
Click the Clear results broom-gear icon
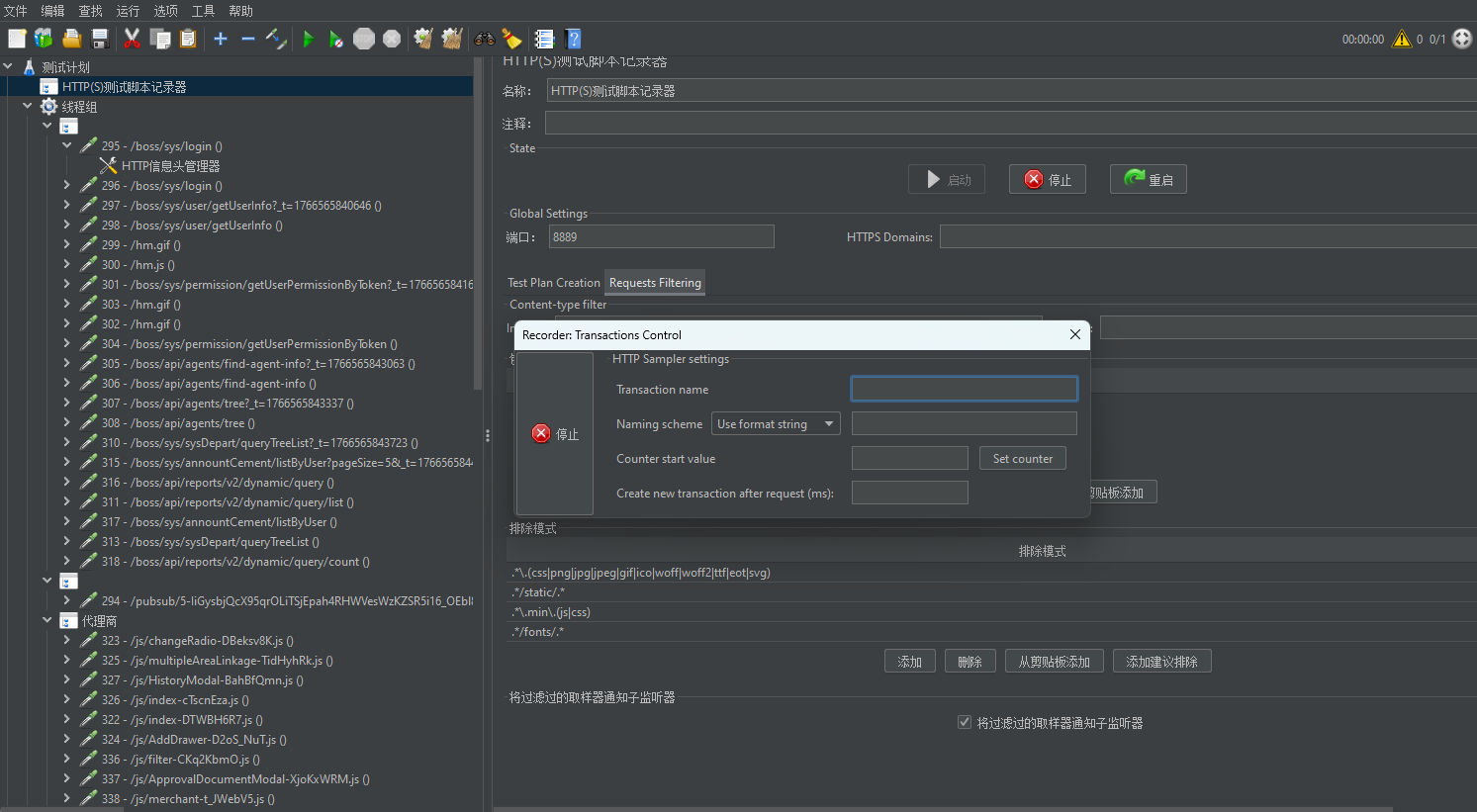[x=423, y=39]
